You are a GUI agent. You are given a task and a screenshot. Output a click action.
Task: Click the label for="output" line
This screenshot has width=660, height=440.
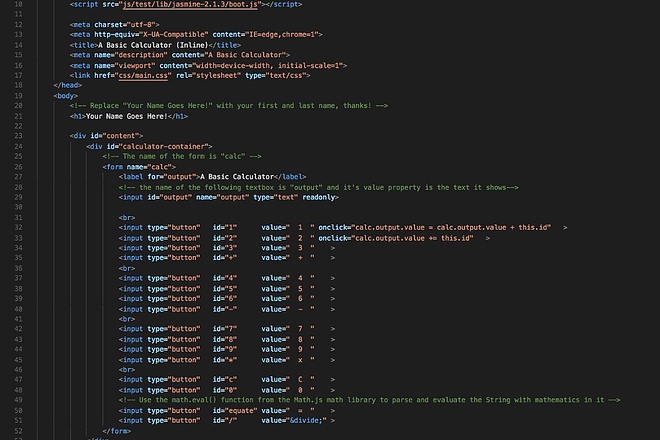pyautogui.click(x=212, y=177)
